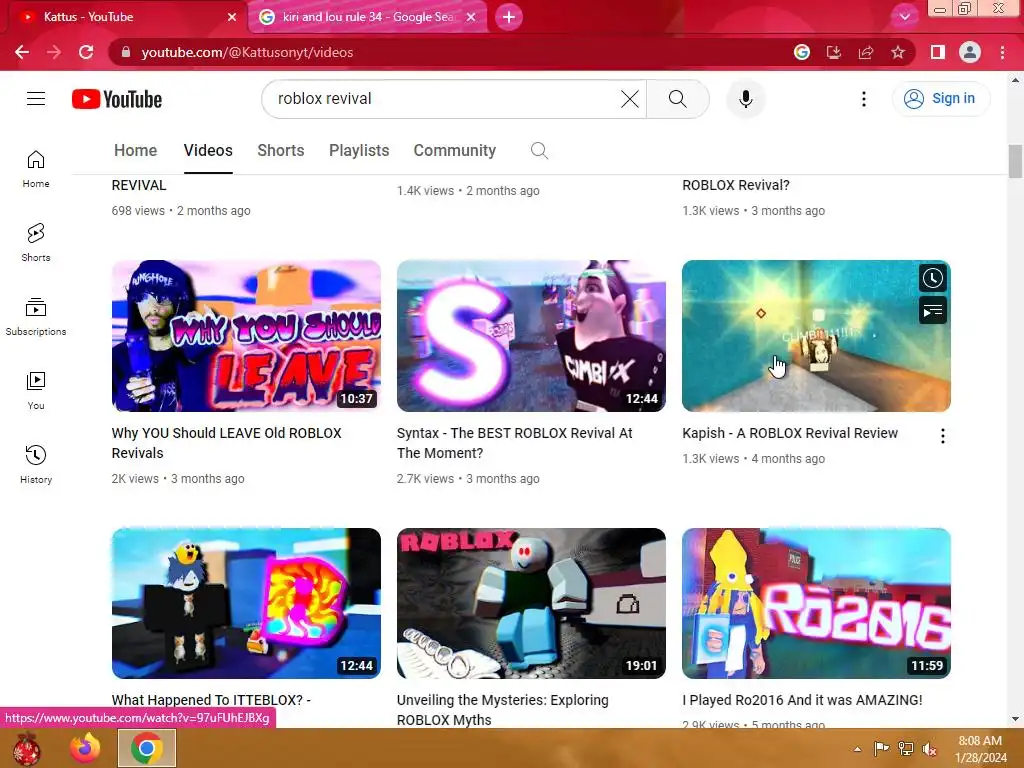Image resolution: width=1024 pixels, height=768 pixels.
Task: Open "Kapish - A ROBLOX Revival Review" title
Action: coord(790,433)
